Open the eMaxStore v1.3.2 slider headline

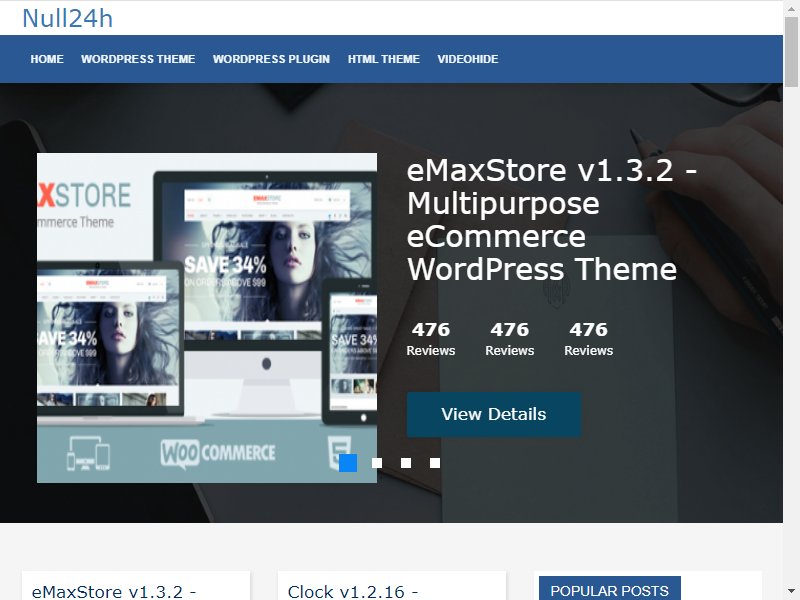pyautogui.click(x=552, y=219)
